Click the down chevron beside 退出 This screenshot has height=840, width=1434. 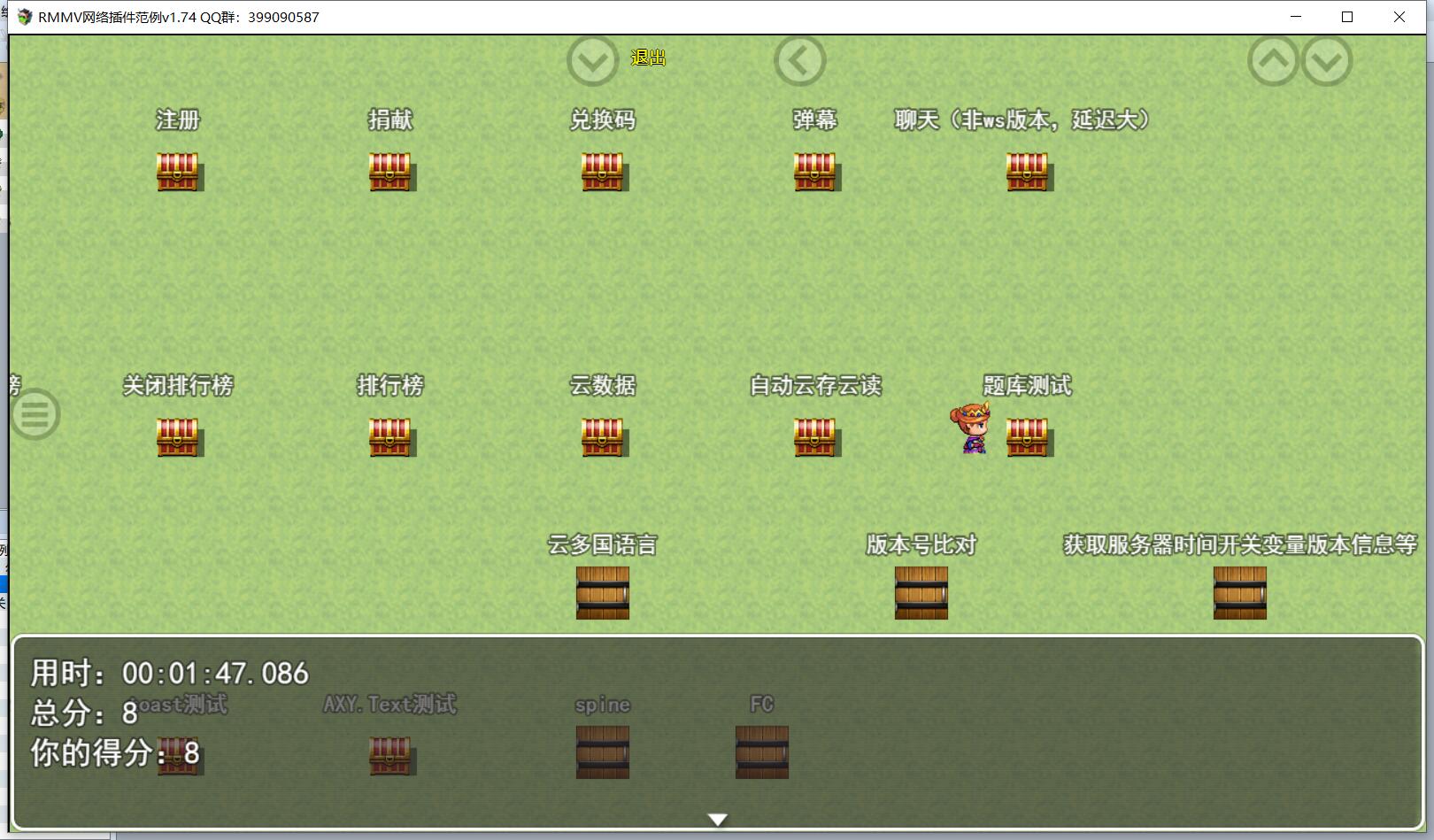click(592, 61)
